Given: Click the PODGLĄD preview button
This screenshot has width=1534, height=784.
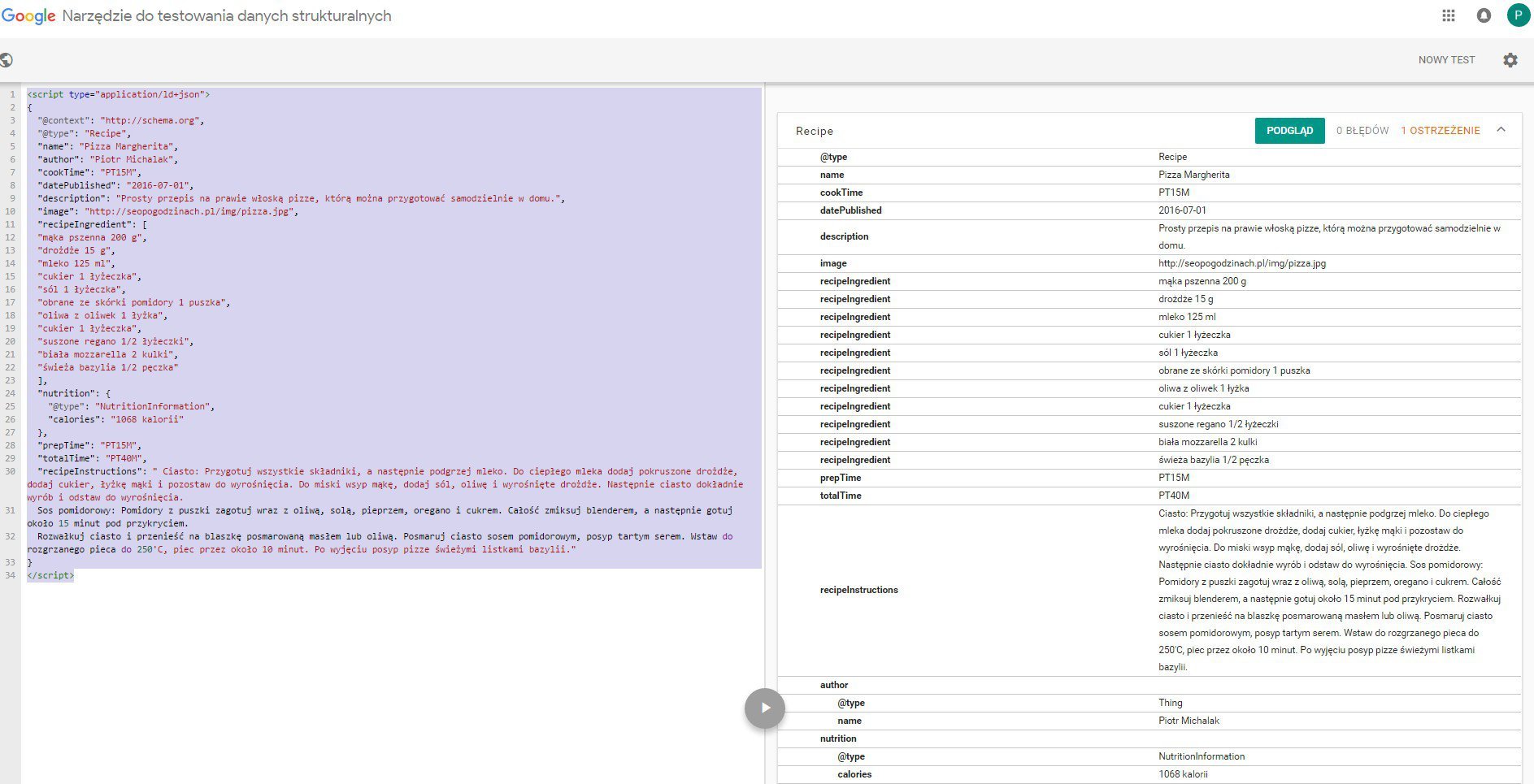Looking at the screenshot, I should pyautogui.click(x=1289, y=131).
